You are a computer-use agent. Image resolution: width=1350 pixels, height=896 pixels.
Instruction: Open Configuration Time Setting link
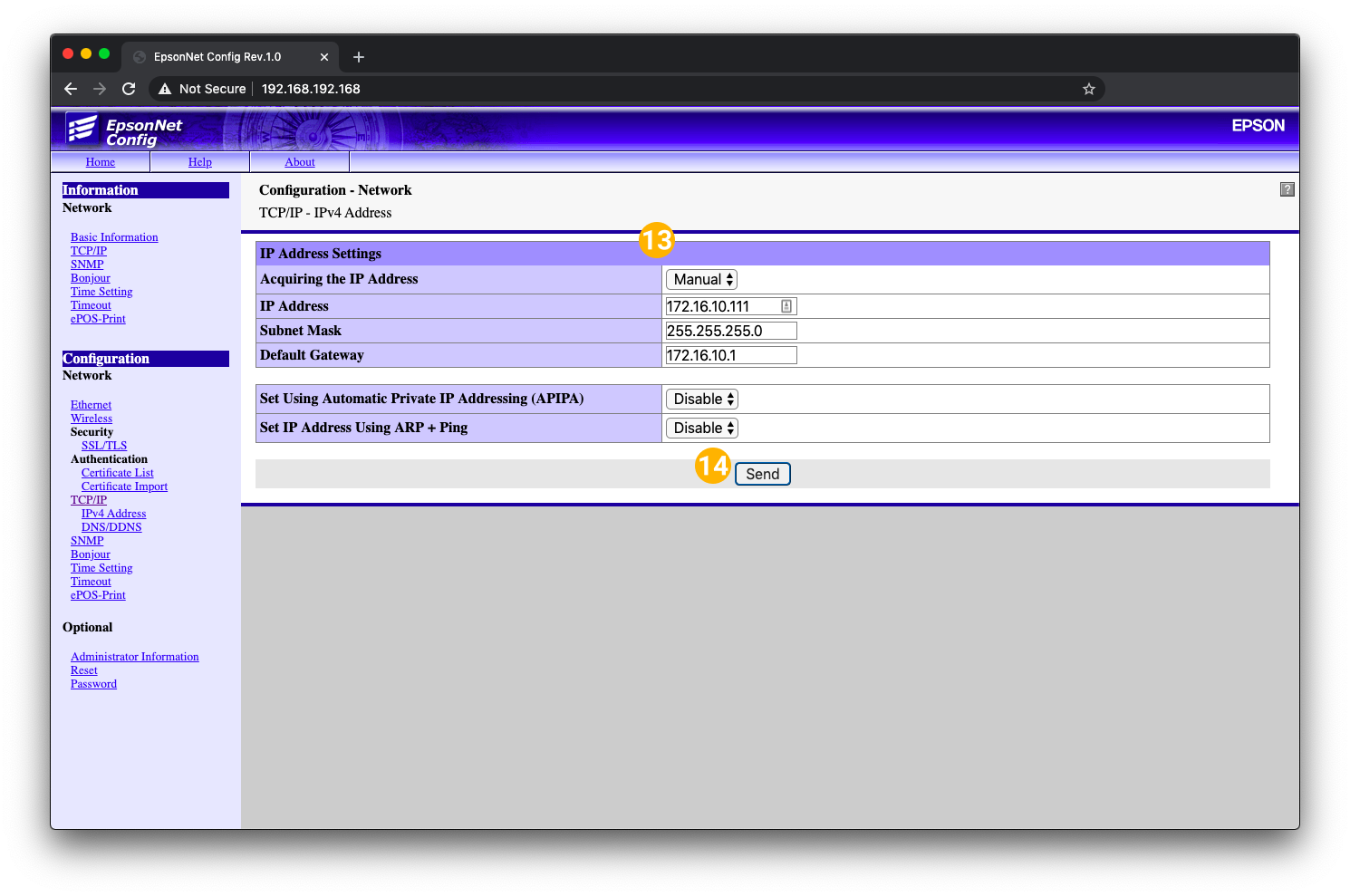101,568
